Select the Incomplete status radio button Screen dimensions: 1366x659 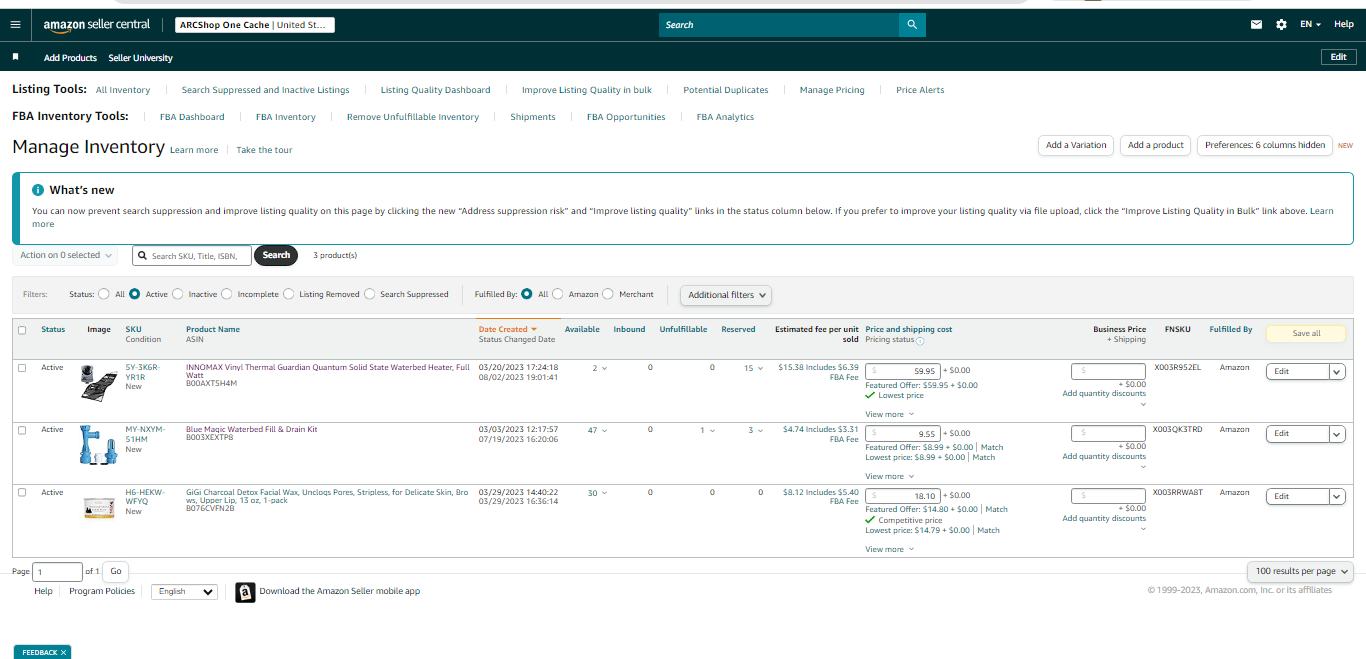227,294
